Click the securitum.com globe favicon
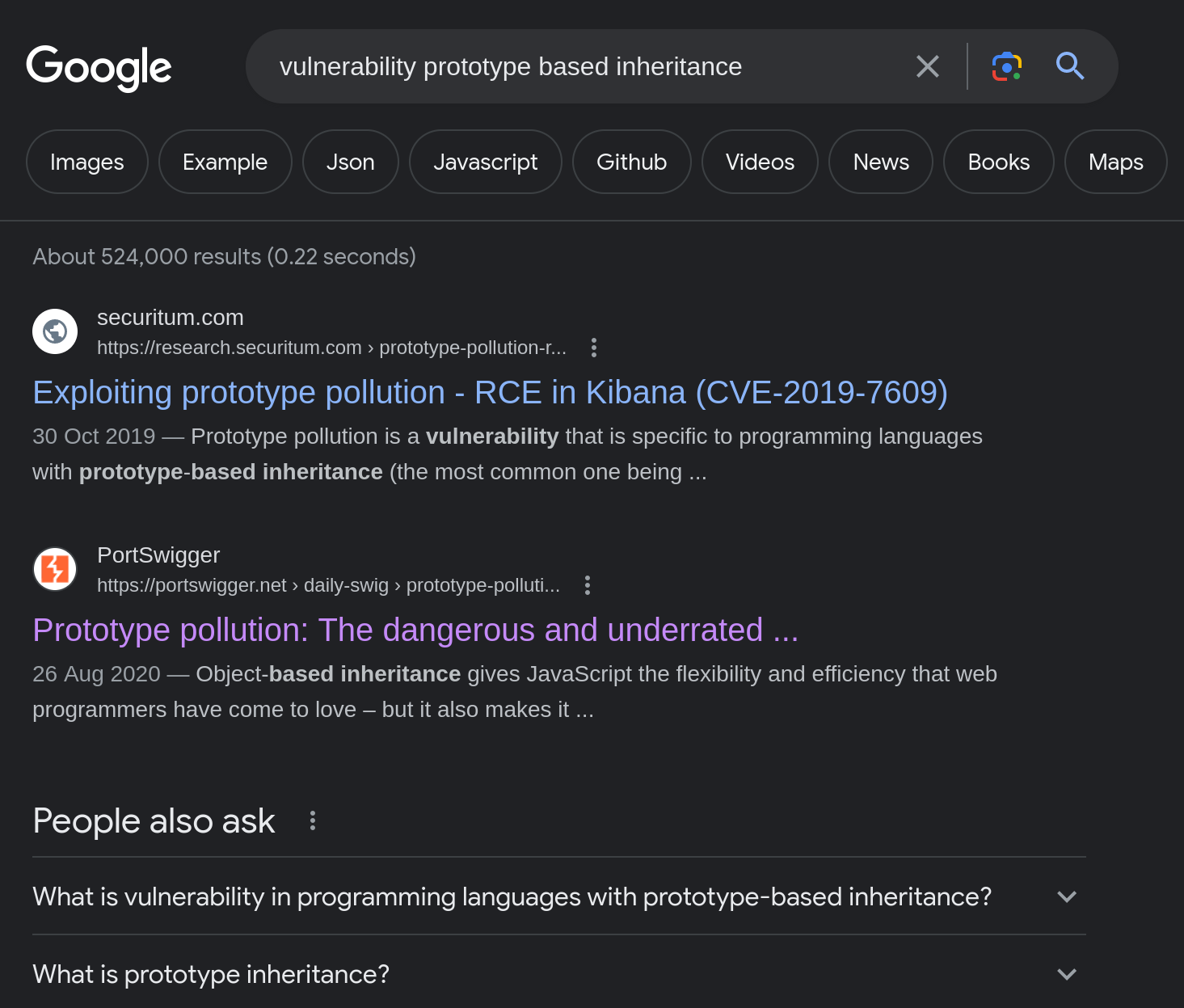Screen dimensions: 1184x1008 [x=55, y=331]
